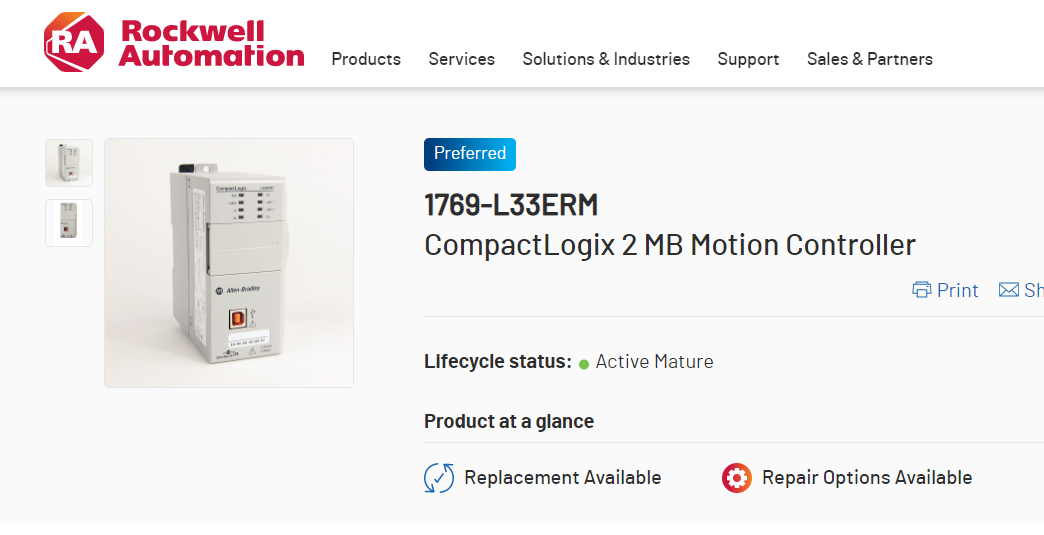Open the Repair Options Available link
Image resolution: width=1044 pixels, height=535 pixels.
[x=866, y=478]
